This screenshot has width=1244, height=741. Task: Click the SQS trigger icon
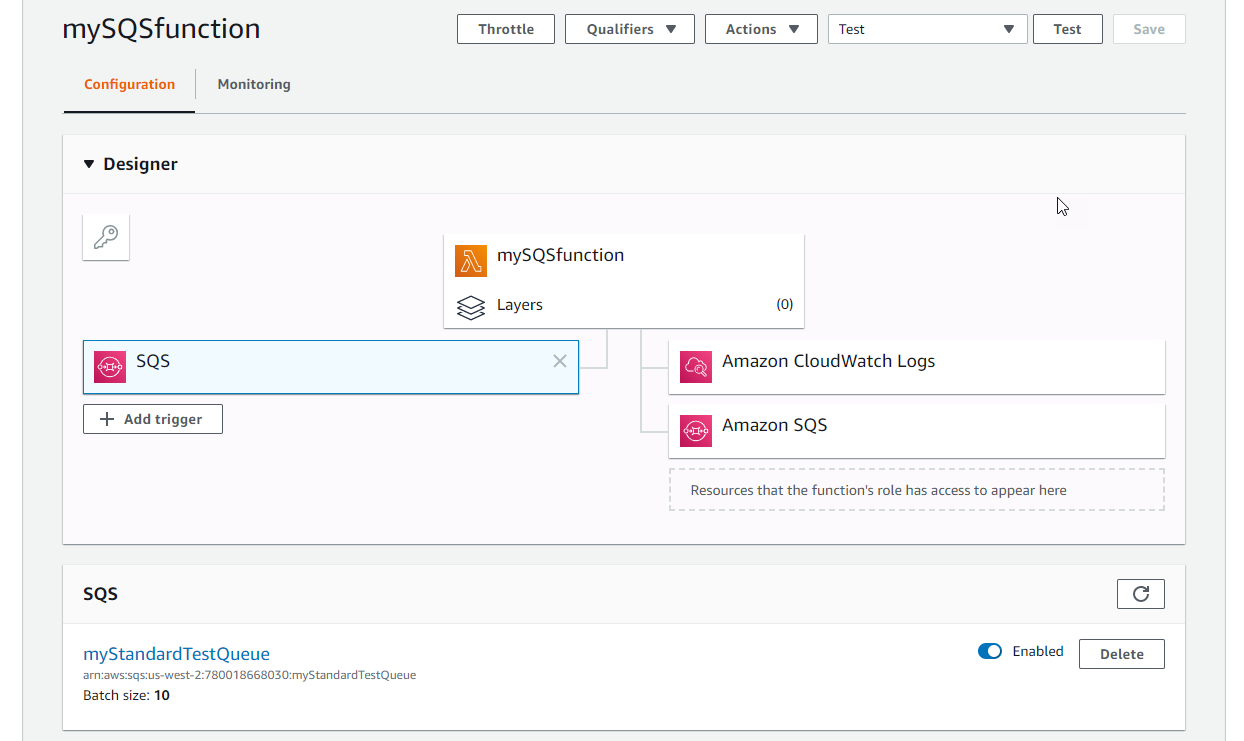point(110,367)
